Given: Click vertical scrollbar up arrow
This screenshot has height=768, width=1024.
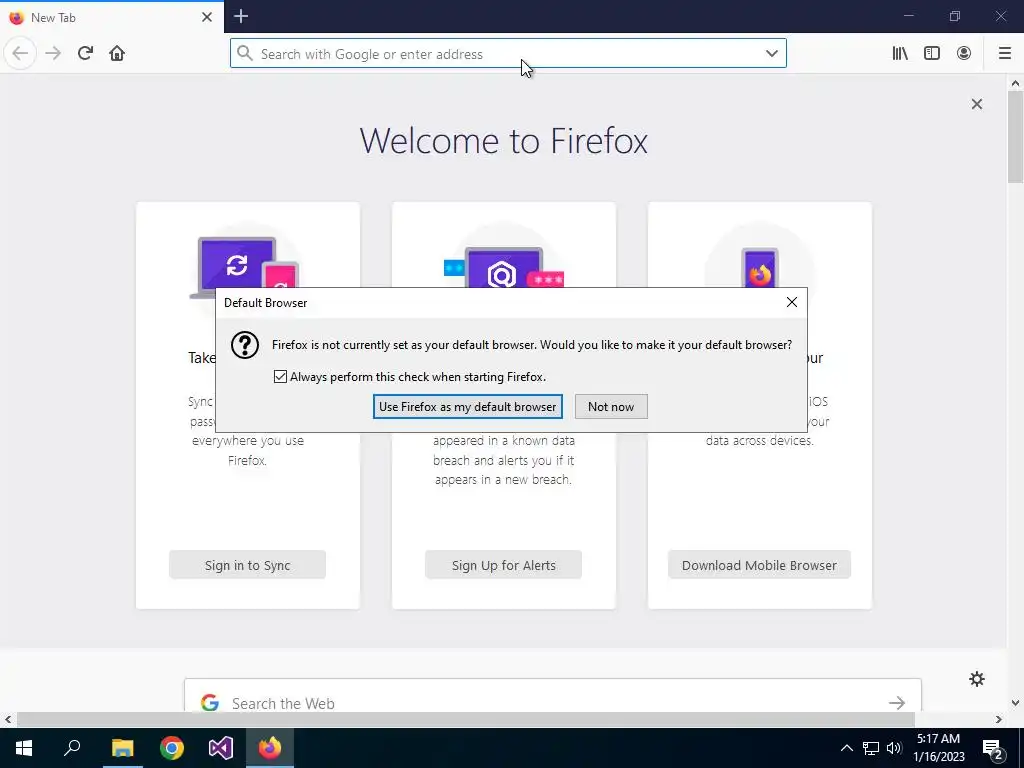Looking at the screenshot, I should click(1016, 83).
